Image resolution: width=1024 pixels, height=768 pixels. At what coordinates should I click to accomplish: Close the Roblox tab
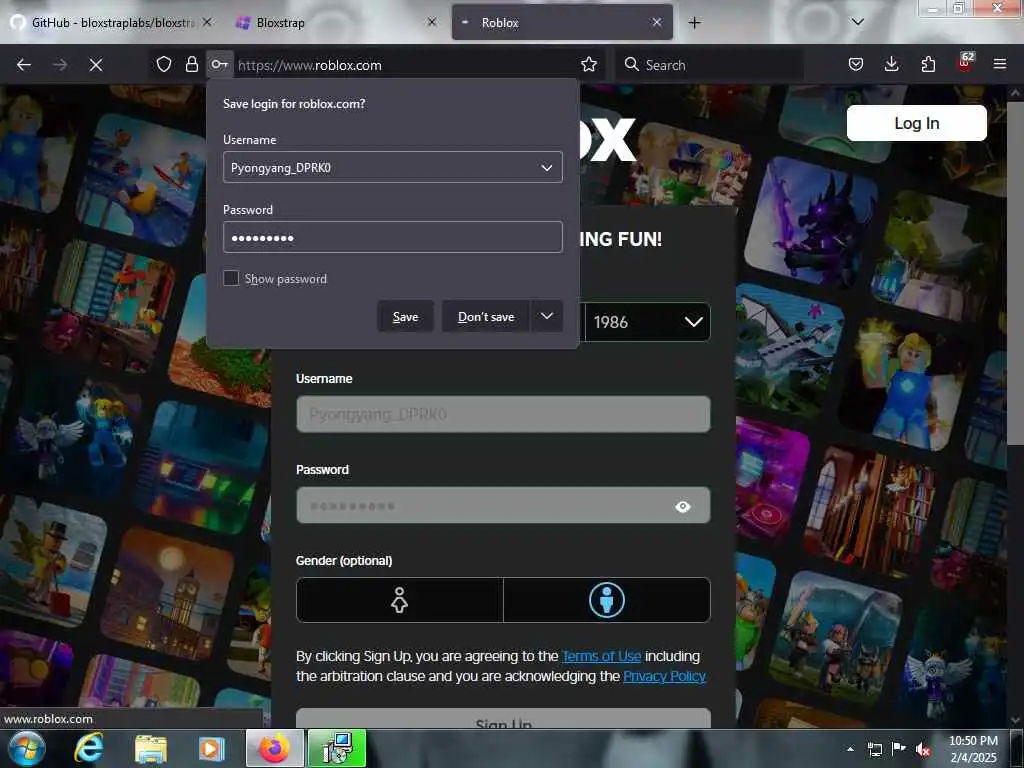(x=656, y=22)
